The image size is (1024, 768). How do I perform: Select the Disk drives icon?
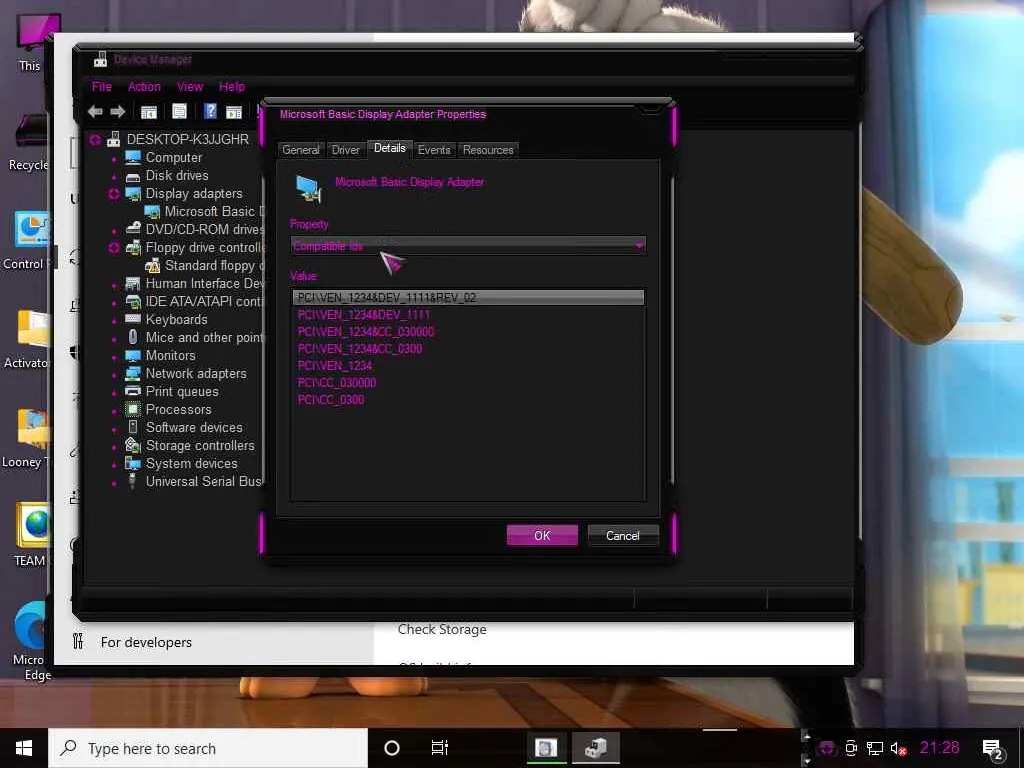click(x=133, y=176)
